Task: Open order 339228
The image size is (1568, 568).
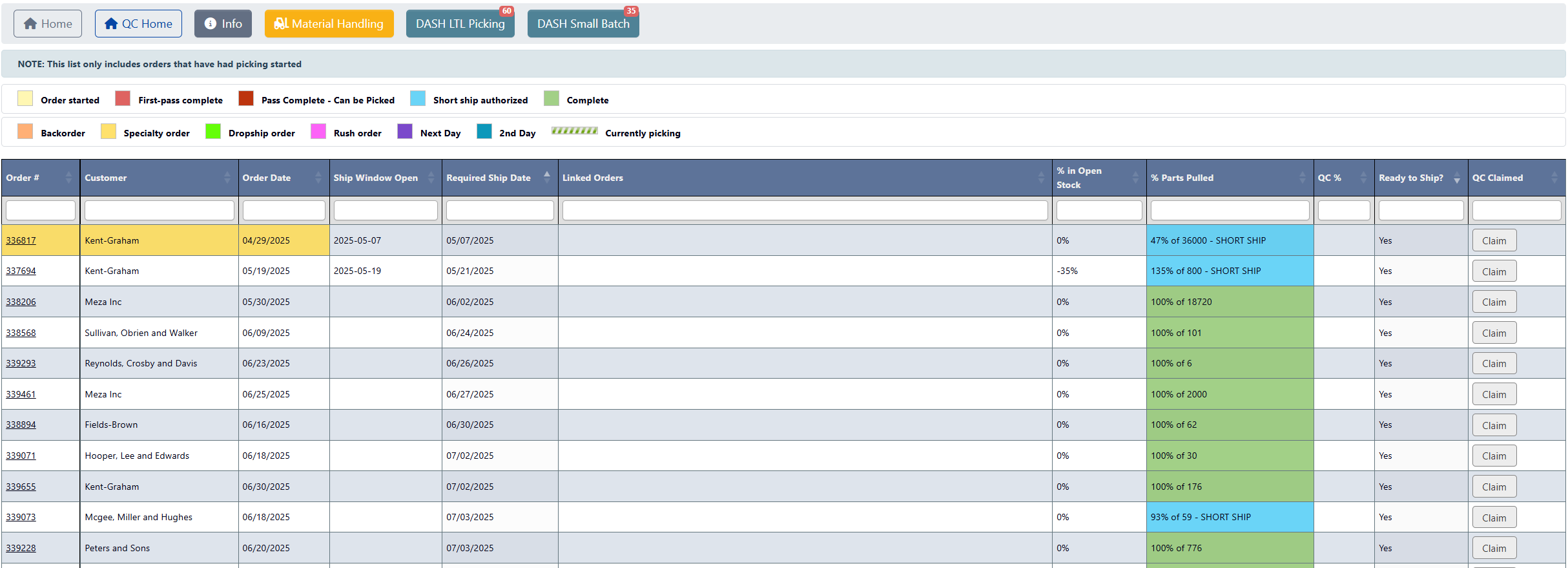Action: click(x=21, y=548)
